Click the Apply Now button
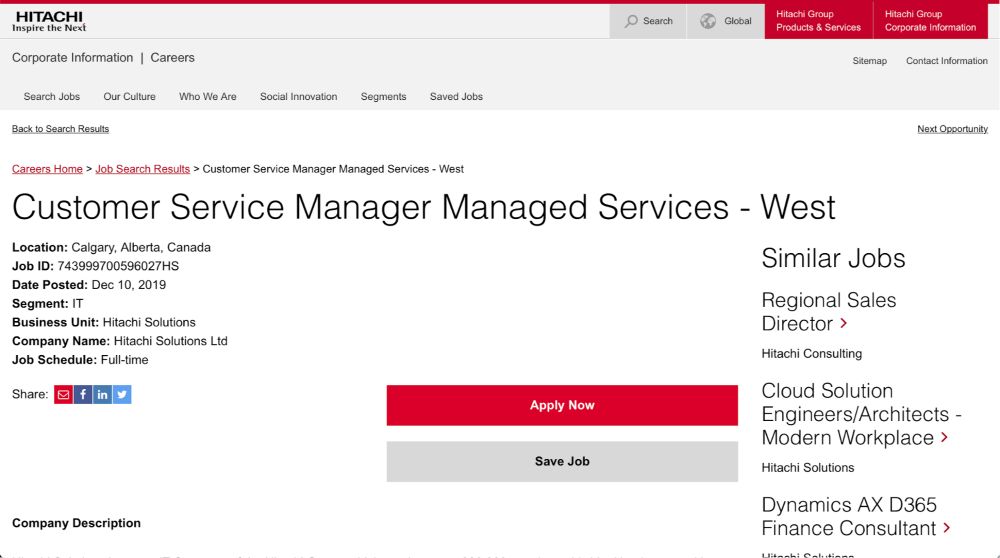Image resolution: width=1000 pixels, height=558 pixels. click(x=562, y=405)
